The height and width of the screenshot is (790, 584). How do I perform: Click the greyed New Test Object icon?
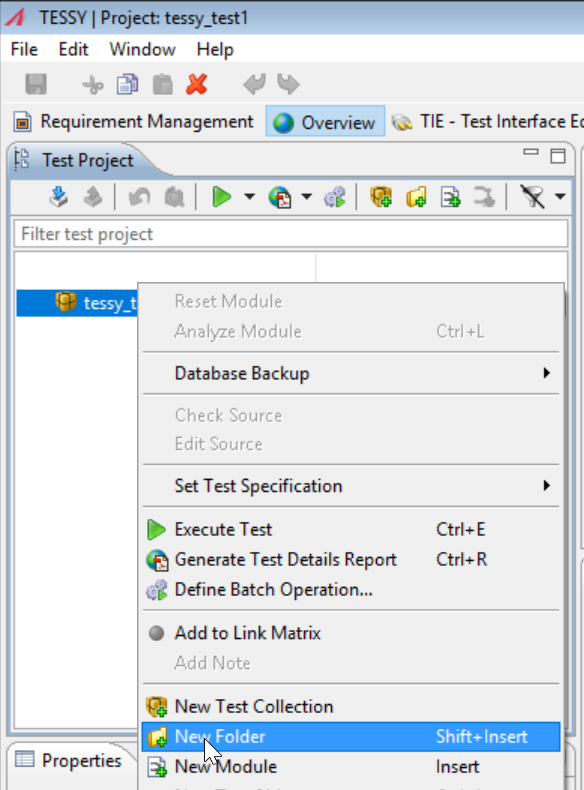(485, 197)
